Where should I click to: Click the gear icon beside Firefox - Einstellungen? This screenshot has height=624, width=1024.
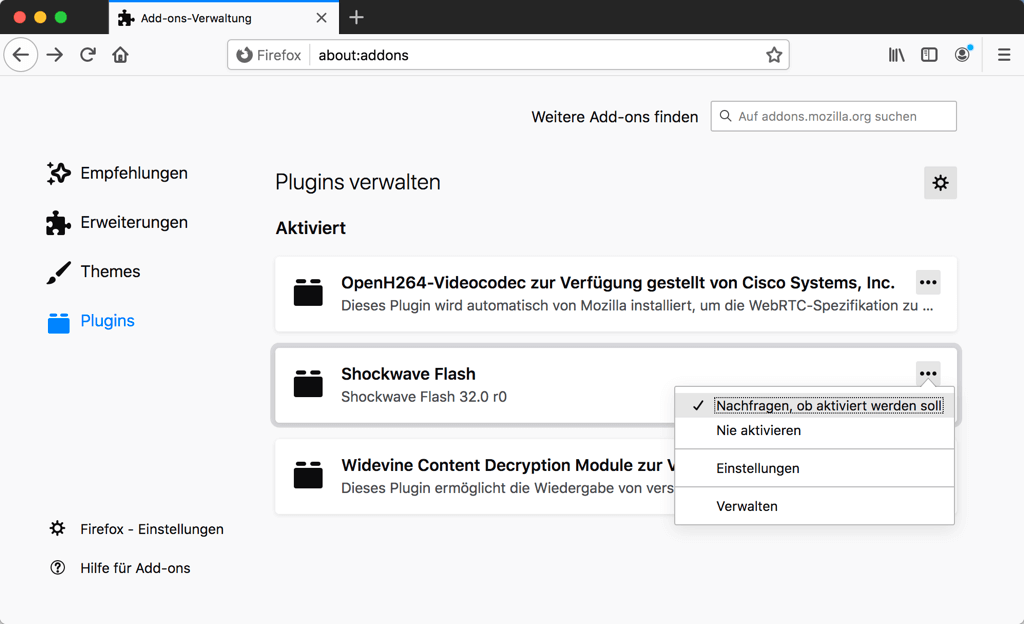57,529
